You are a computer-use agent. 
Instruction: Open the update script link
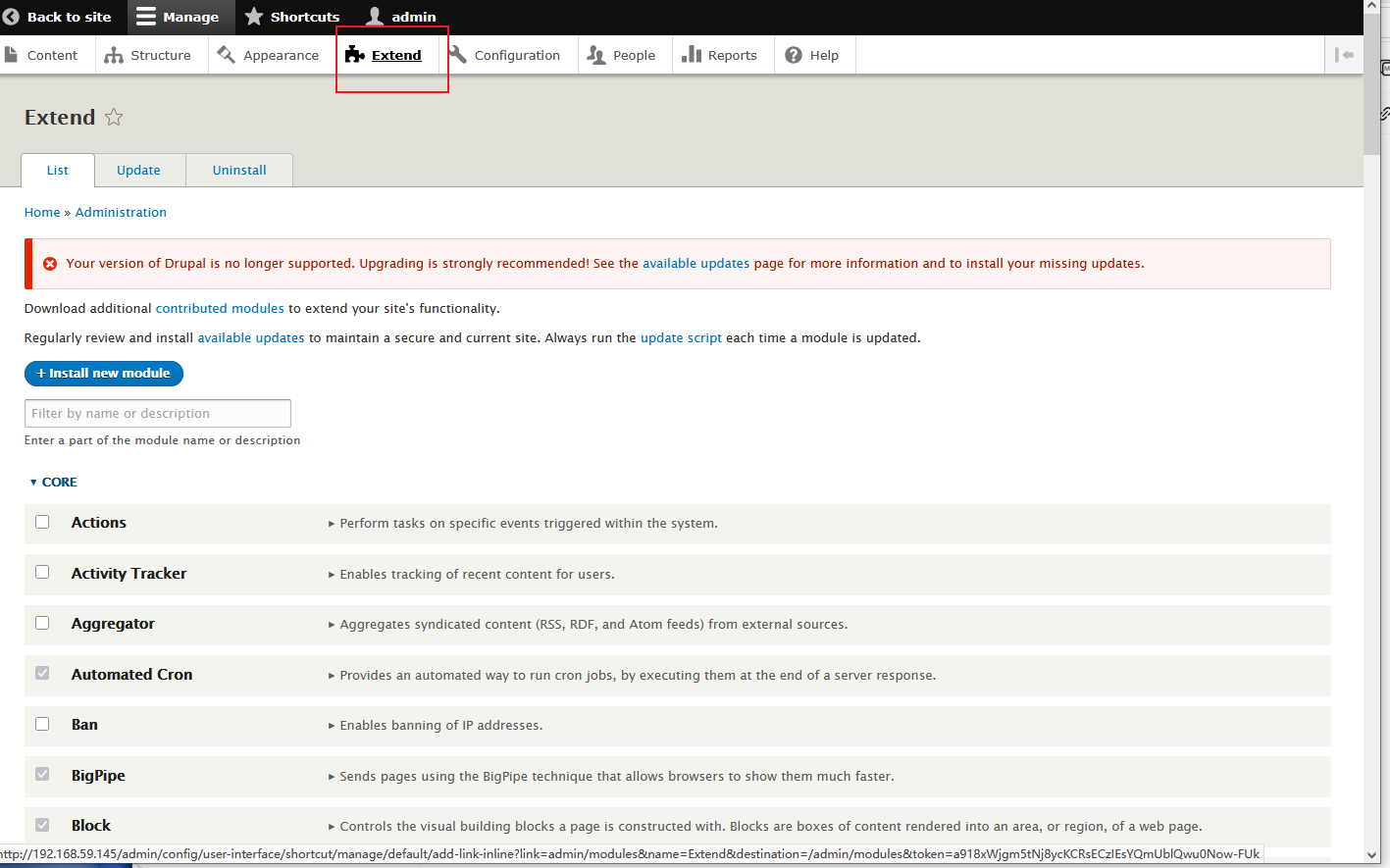coord(681,337)
